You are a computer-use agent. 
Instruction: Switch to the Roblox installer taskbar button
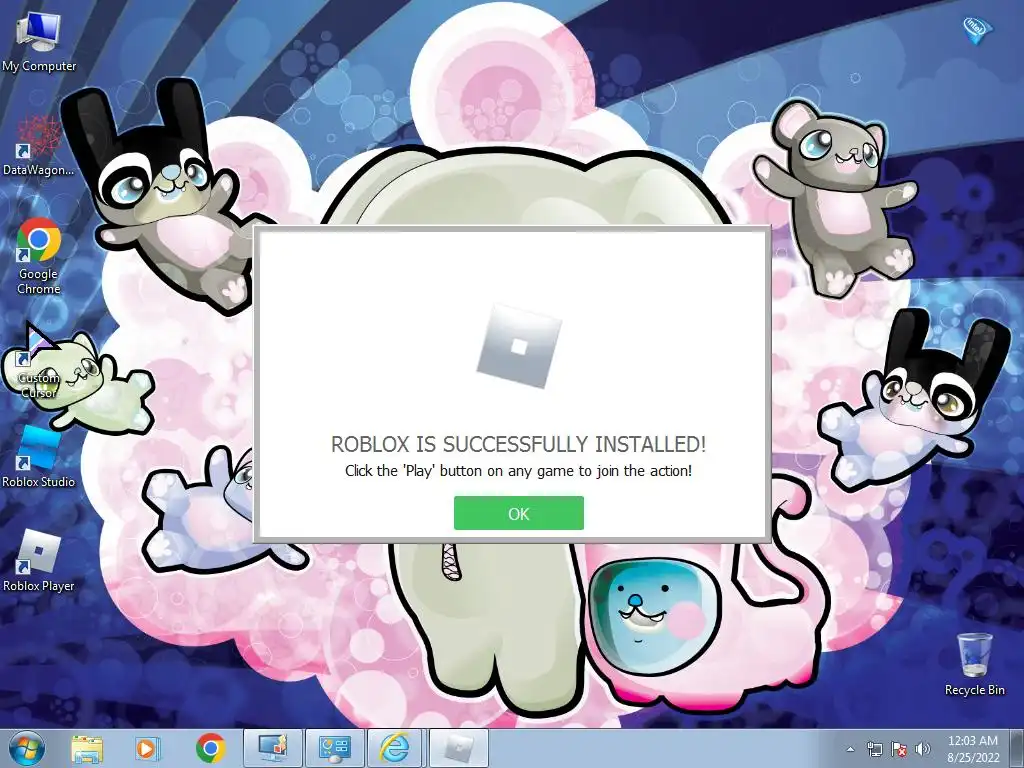pyautogui.click(x=459, y=748)
